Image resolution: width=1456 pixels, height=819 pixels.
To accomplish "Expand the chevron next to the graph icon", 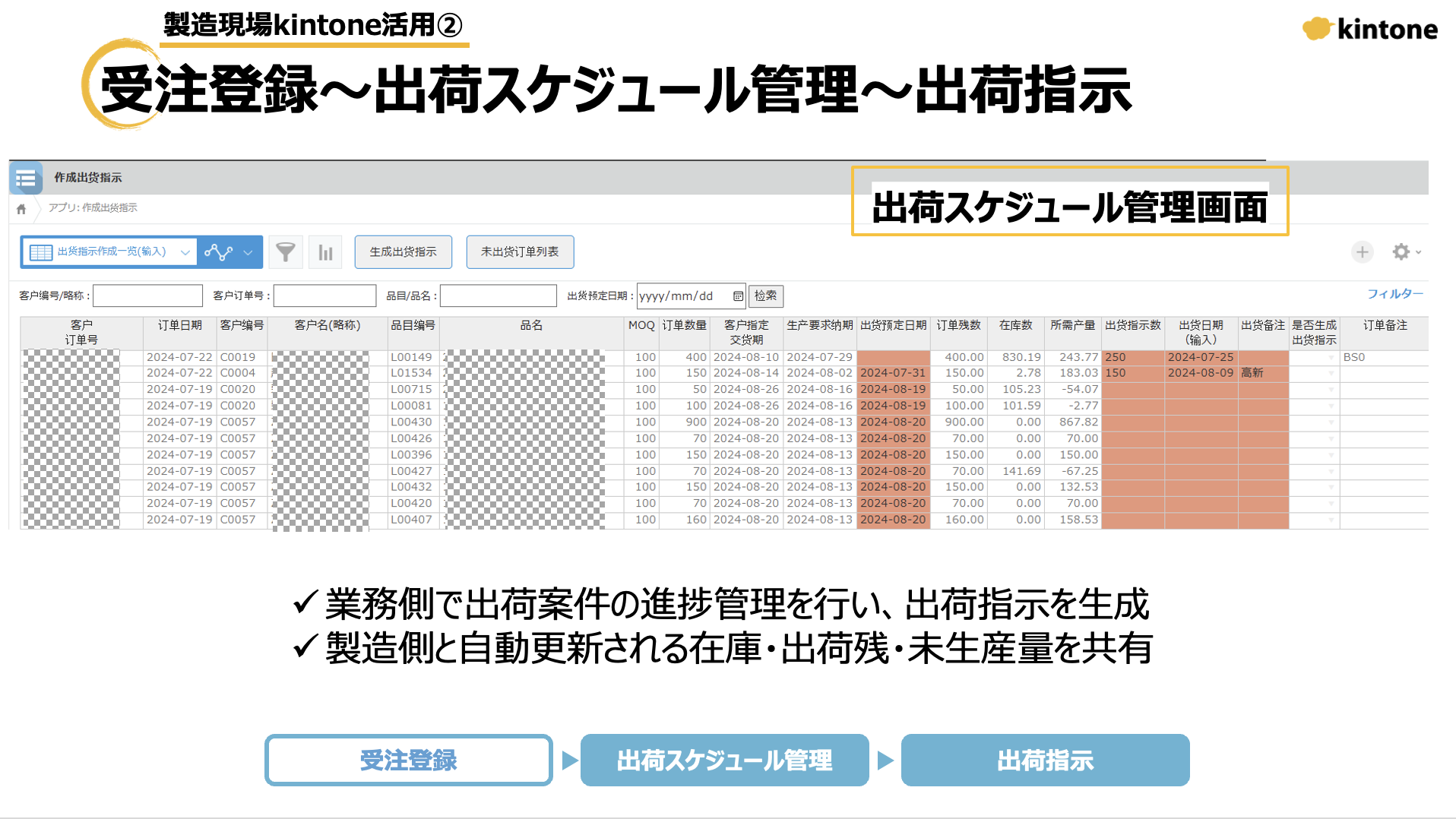I will click(x=248, y=252).
